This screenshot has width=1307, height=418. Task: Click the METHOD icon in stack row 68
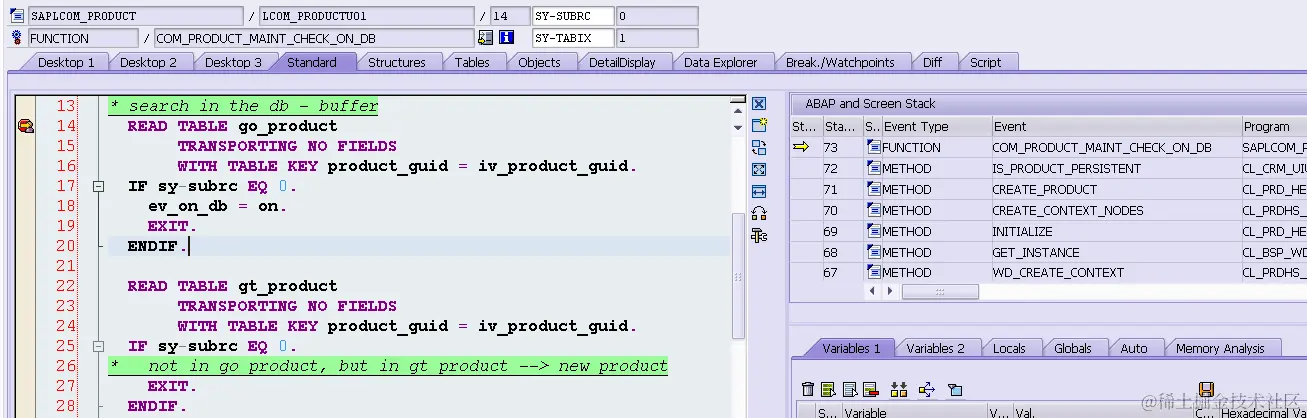(873, 252)
